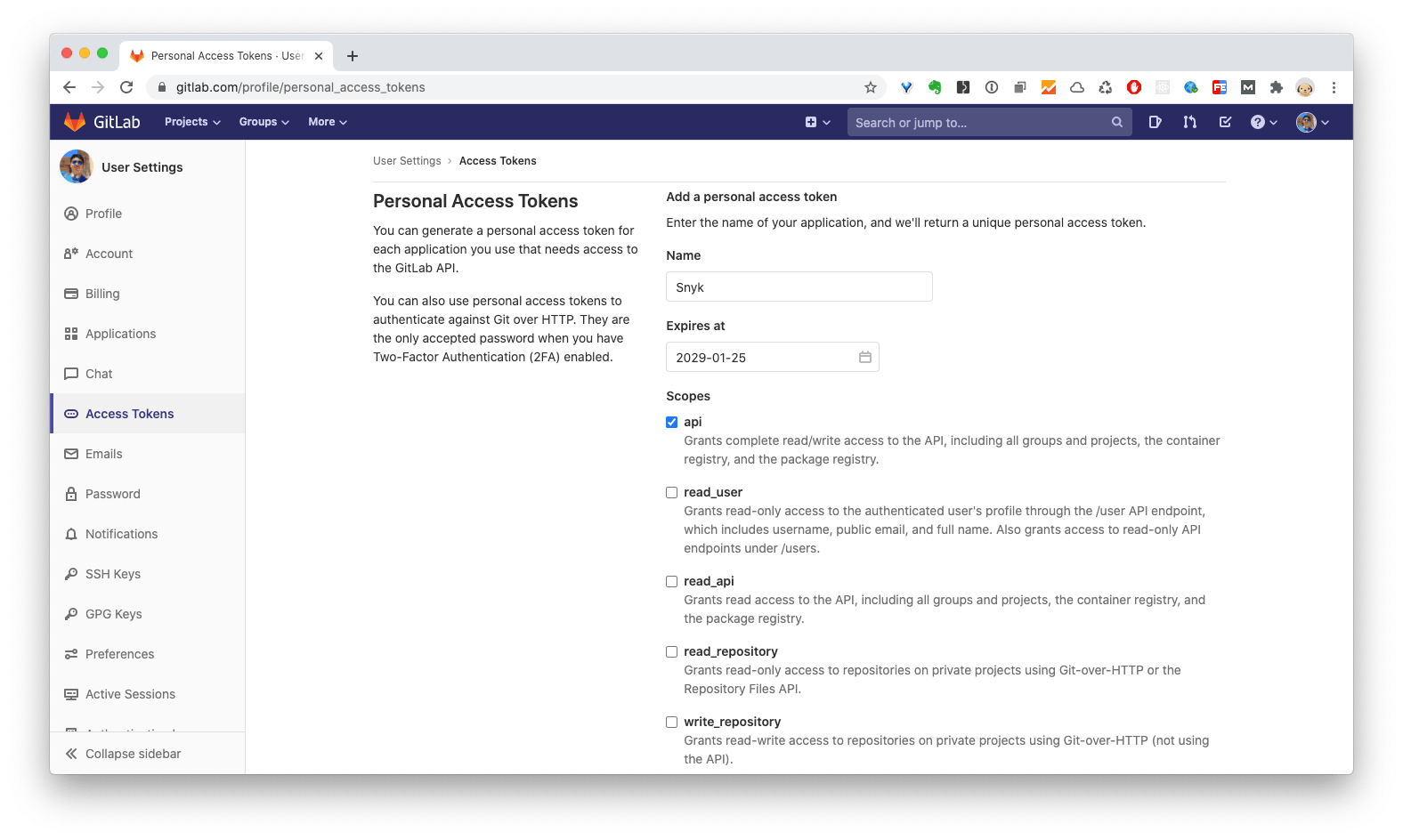The height and width of the screenshot is (840, 1403).
Task: Open the To-Do list icon
Action: pyautogui.click(x=1225, y=122)
